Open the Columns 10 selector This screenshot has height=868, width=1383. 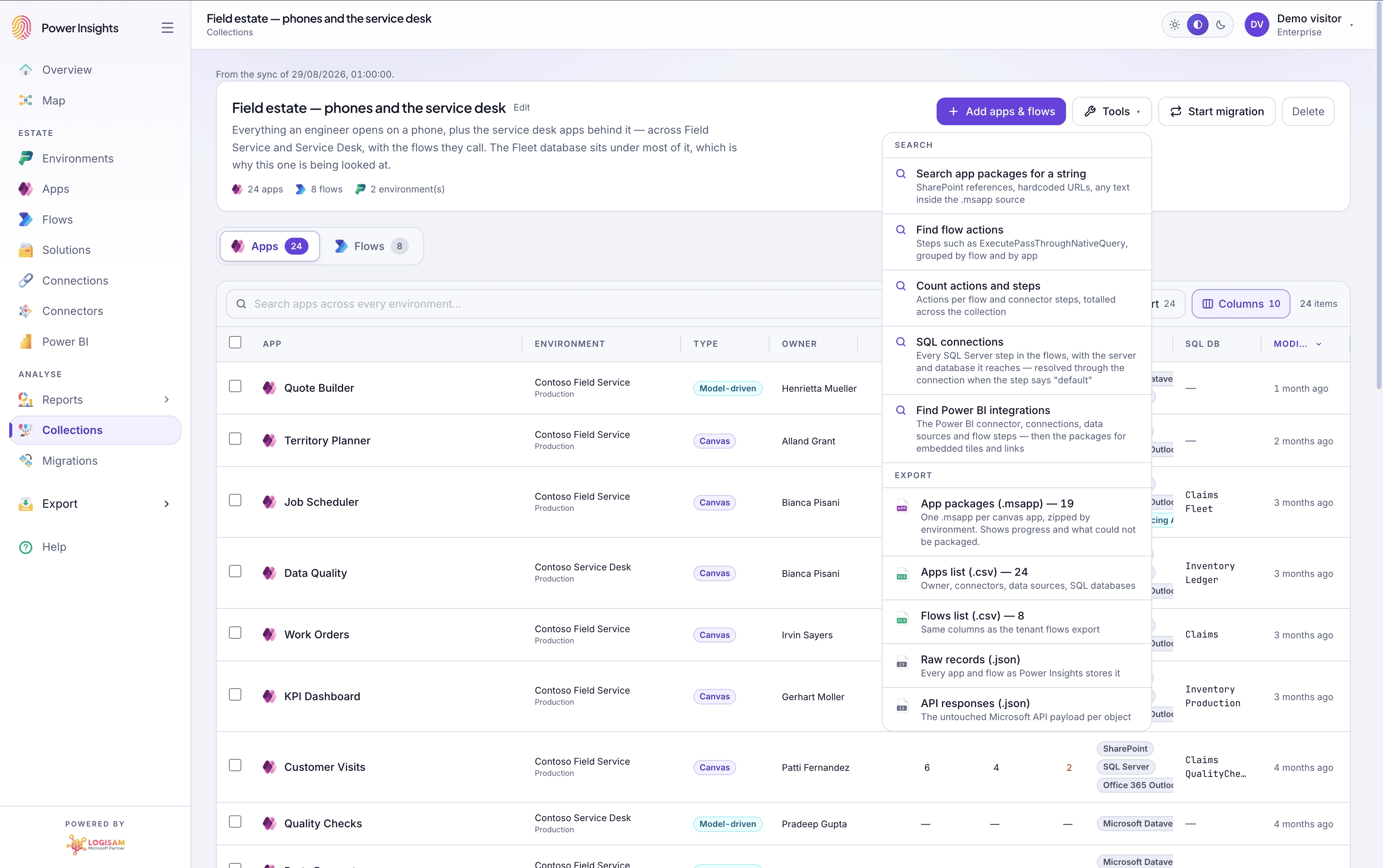click(1240, 304)
